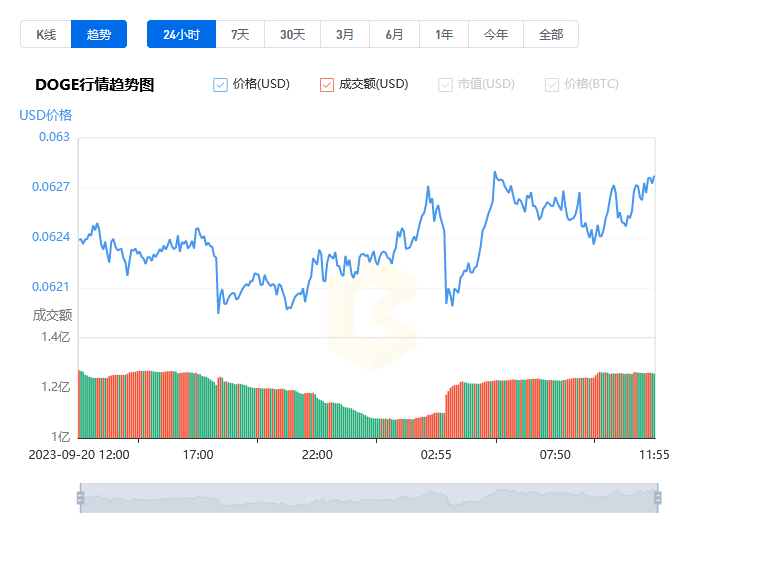This screenshot has height=563, width=780.
Task: Click the right handle of range slider
Action: pyautogui.click(x=658, y=498)
